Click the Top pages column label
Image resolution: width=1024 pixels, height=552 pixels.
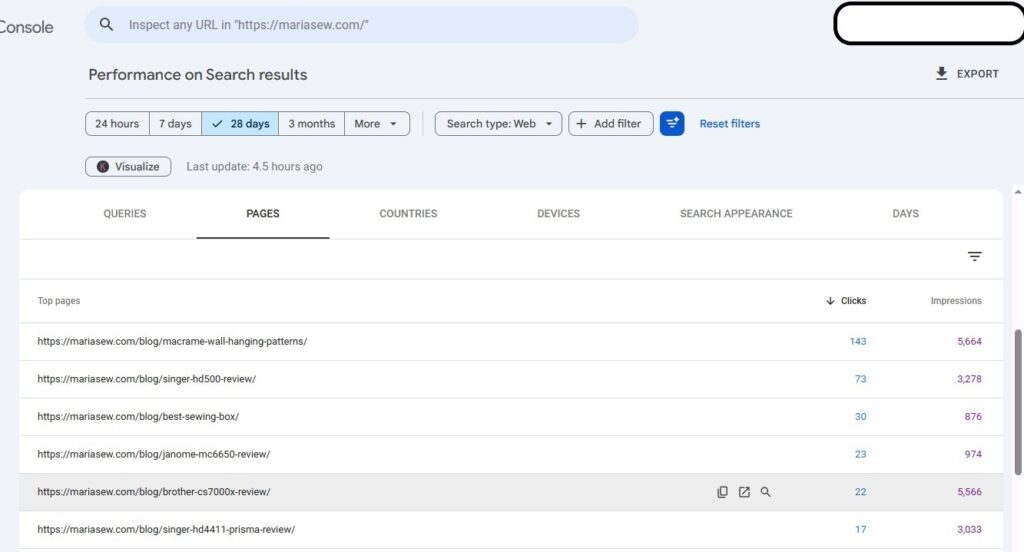tap(59, 301)
